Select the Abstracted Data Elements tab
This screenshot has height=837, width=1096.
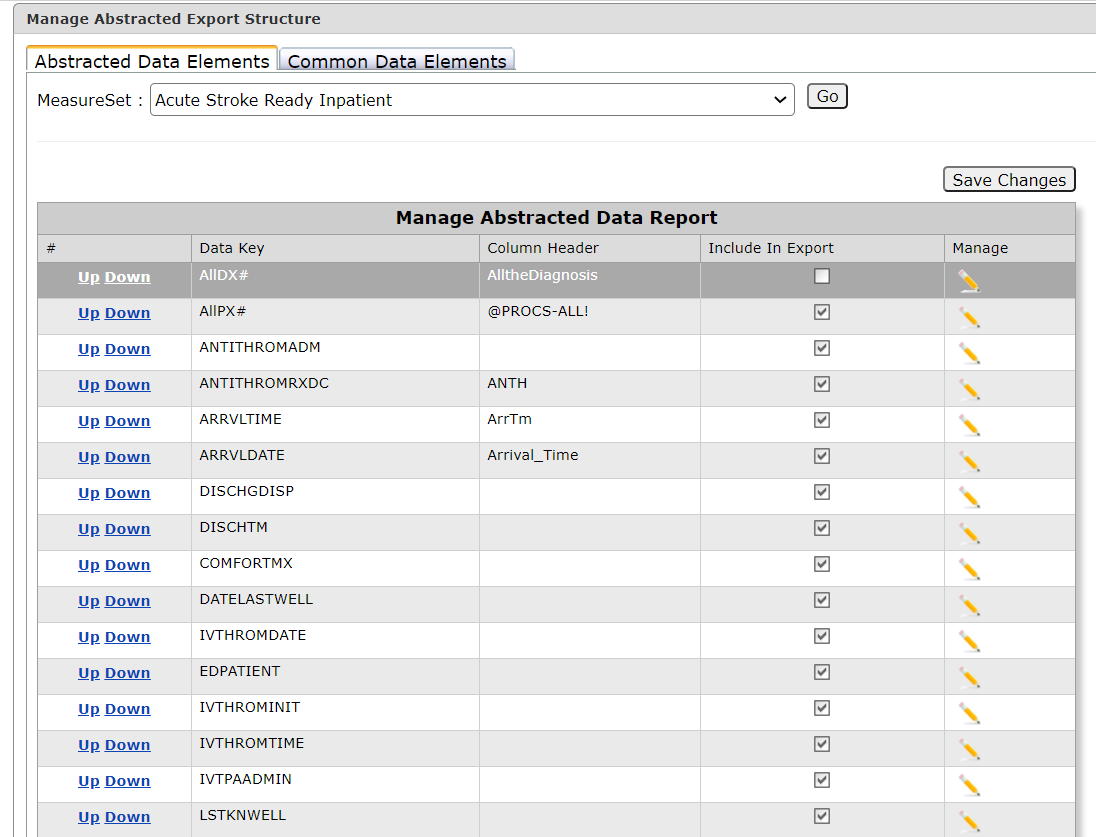pos(152,61)
